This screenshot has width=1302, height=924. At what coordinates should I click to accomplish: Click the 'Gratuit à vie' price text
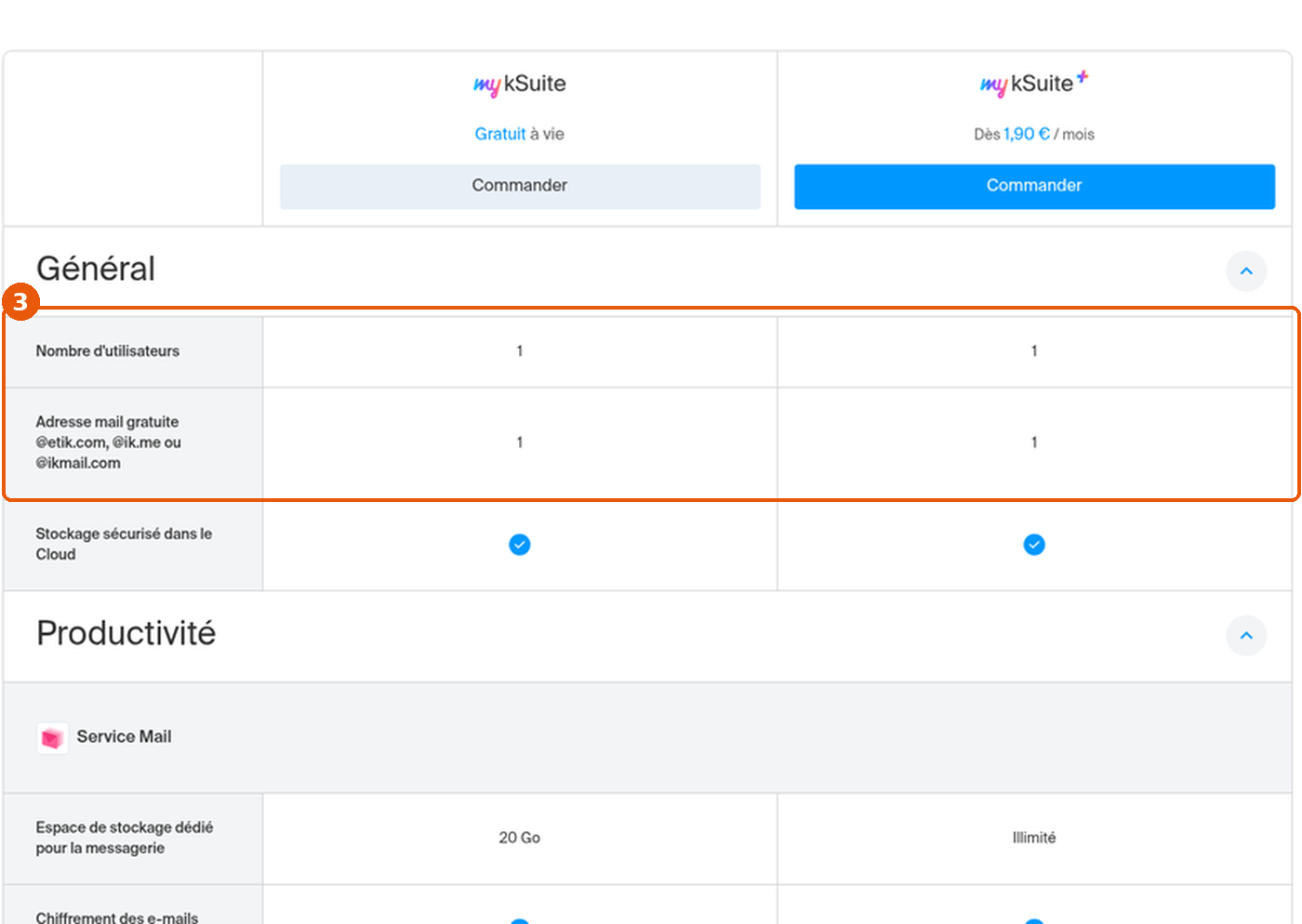pos(519,134)
